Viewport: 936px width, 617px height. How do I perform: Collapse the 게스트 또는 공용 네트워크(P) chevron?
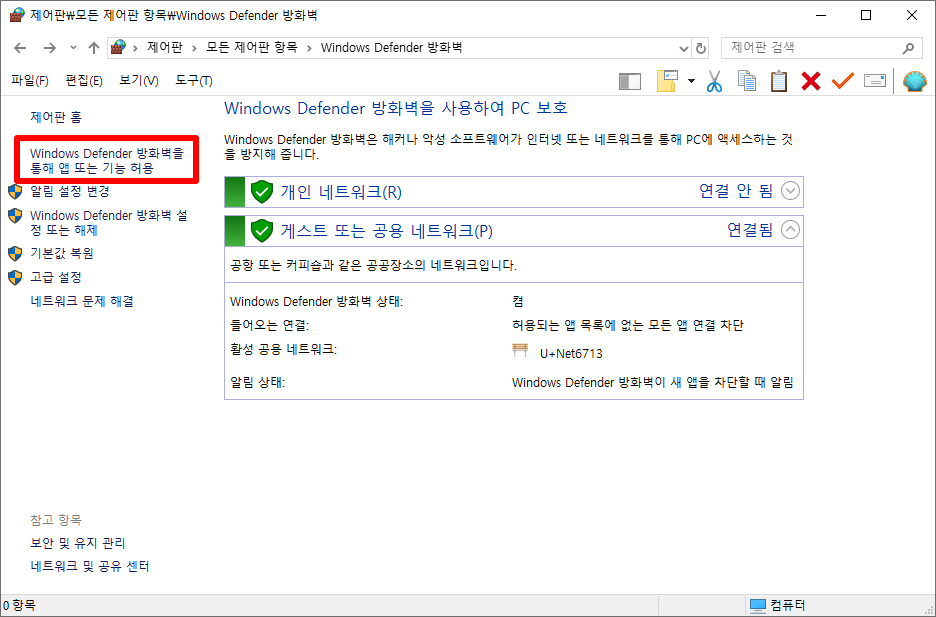point(790,230)
